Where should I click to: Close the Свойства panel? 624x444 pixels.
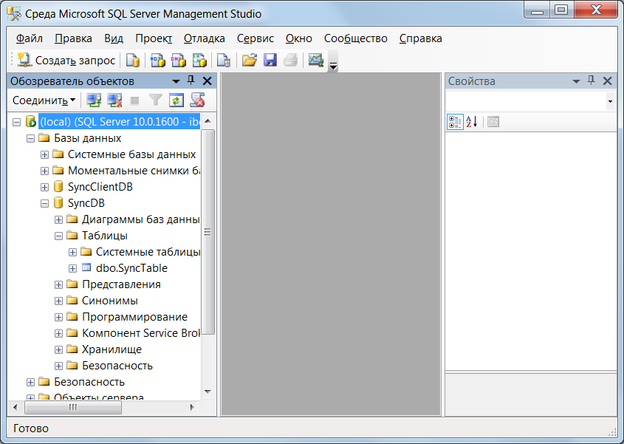(x=607, y=81)
